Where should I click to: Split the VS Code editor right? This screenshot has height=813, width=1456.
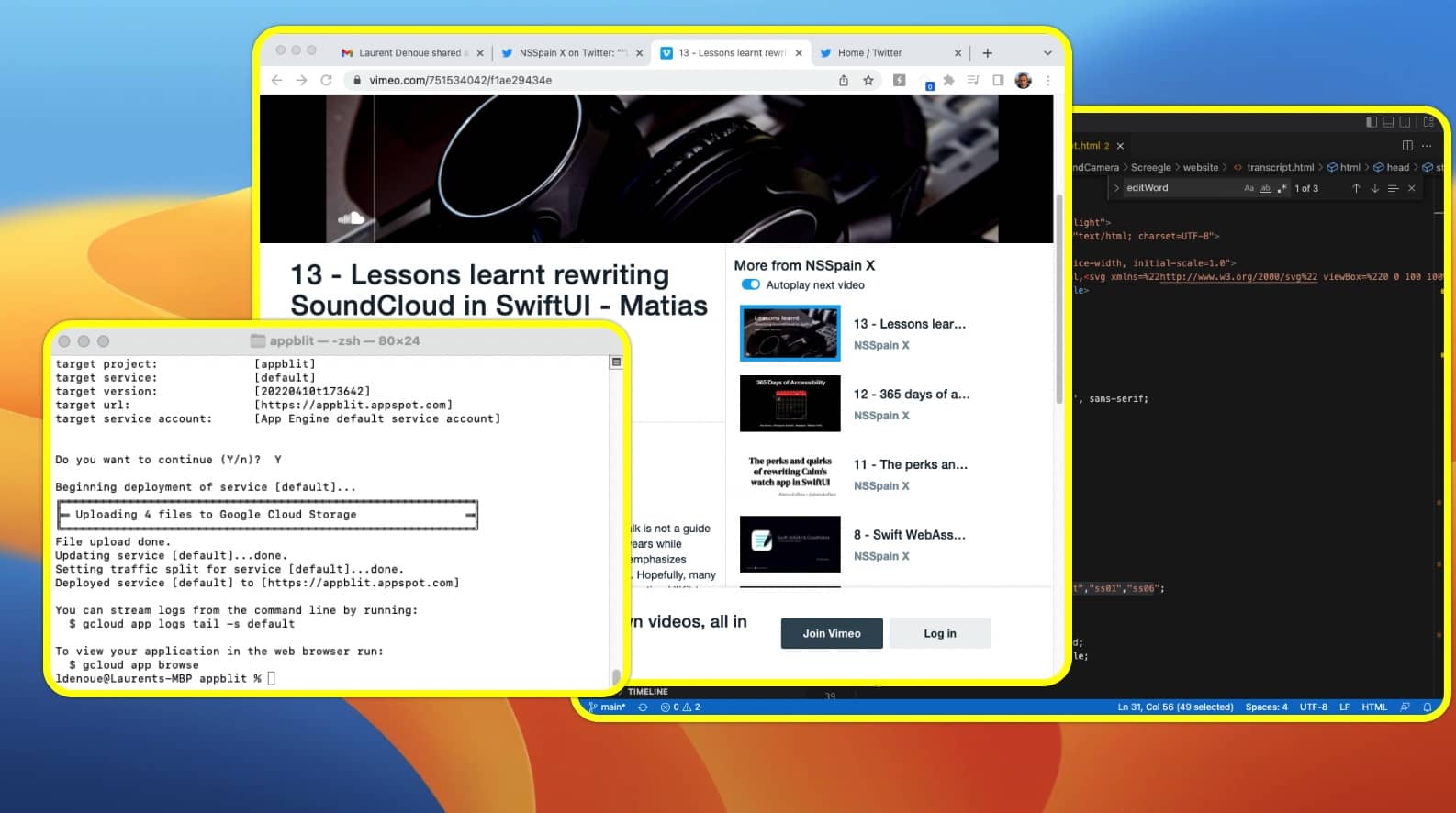tap(1407, 145)
